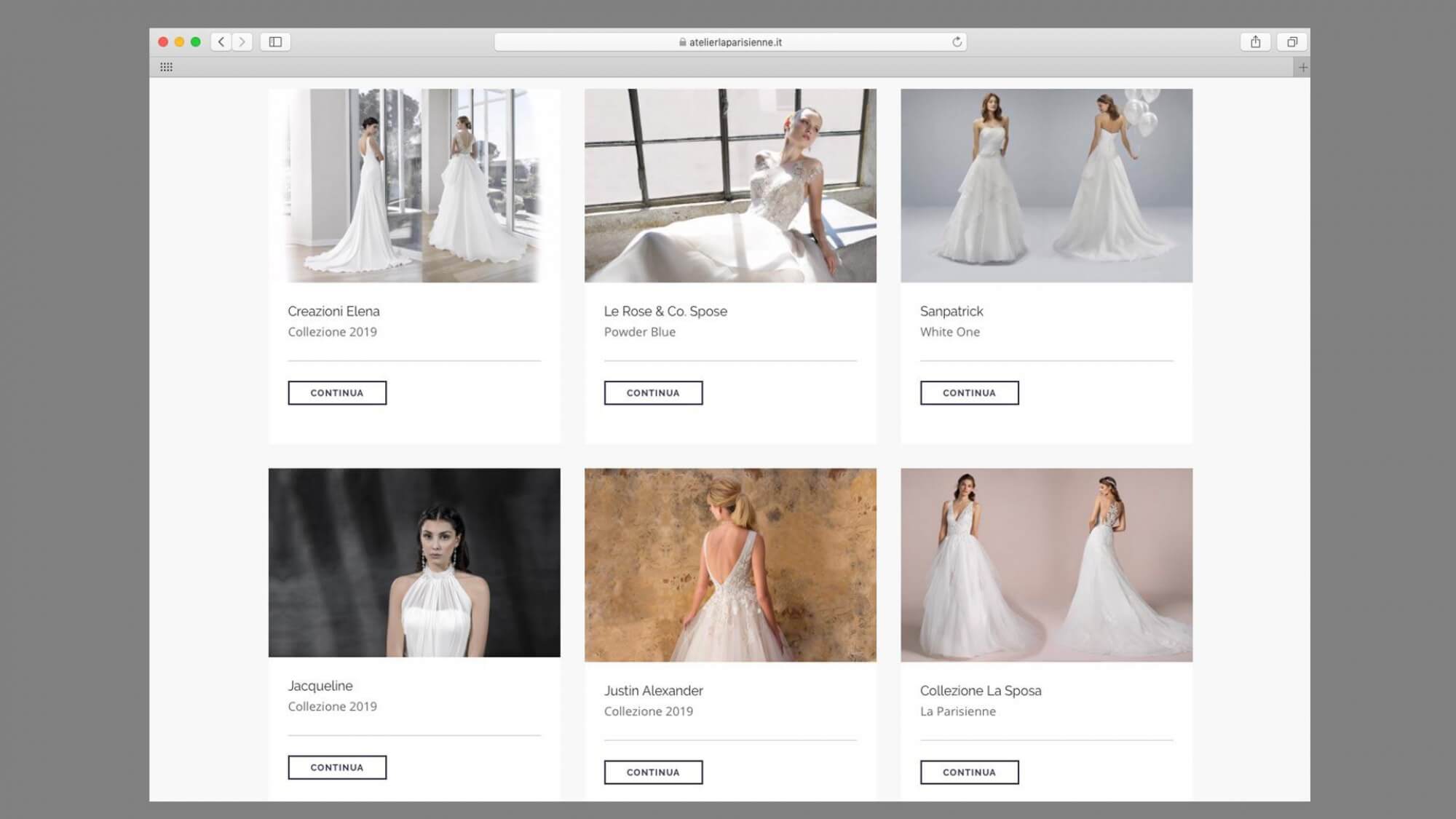Focus the atelierlaparisienne.it address bar
The image size is (1456, 819).
point(730,42)
